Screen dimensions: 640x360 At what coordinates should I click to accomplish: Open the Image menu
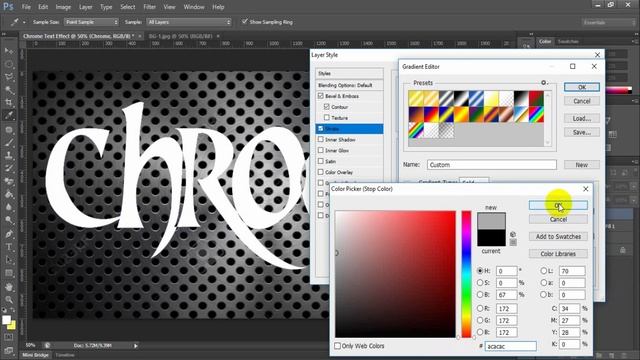(63, 7)
